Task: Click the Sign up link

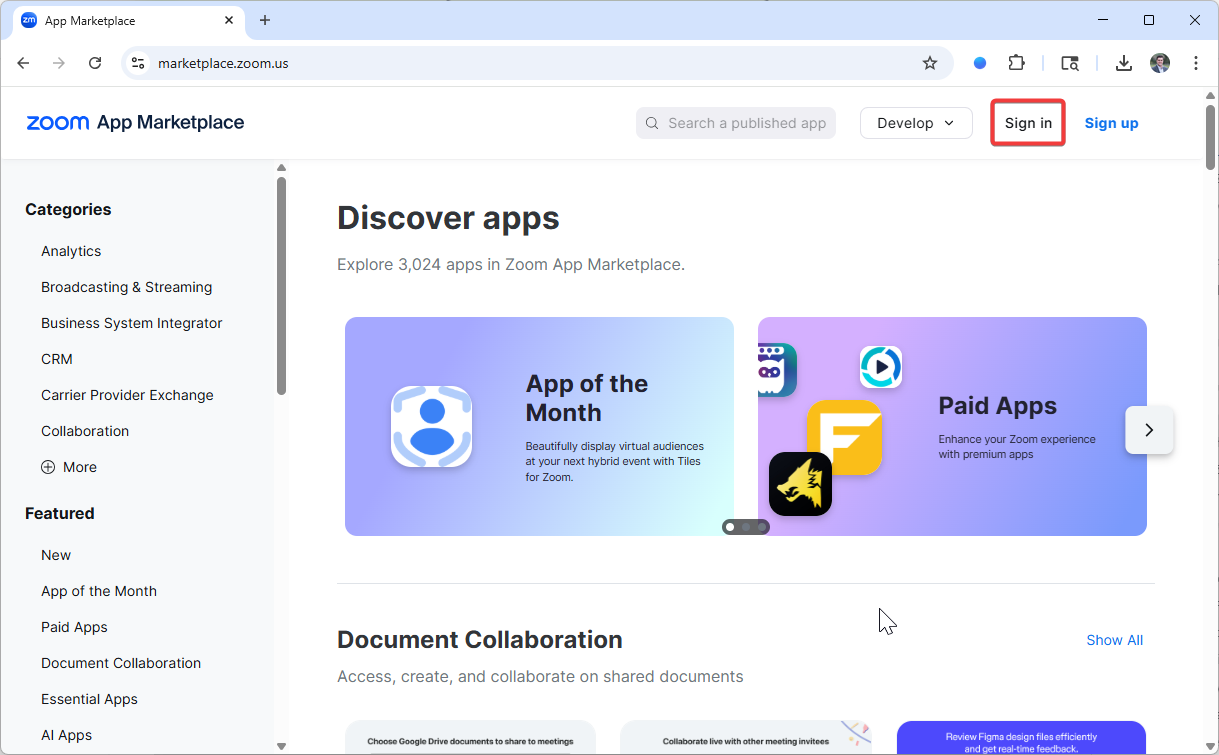Action: coord(1111,123)
